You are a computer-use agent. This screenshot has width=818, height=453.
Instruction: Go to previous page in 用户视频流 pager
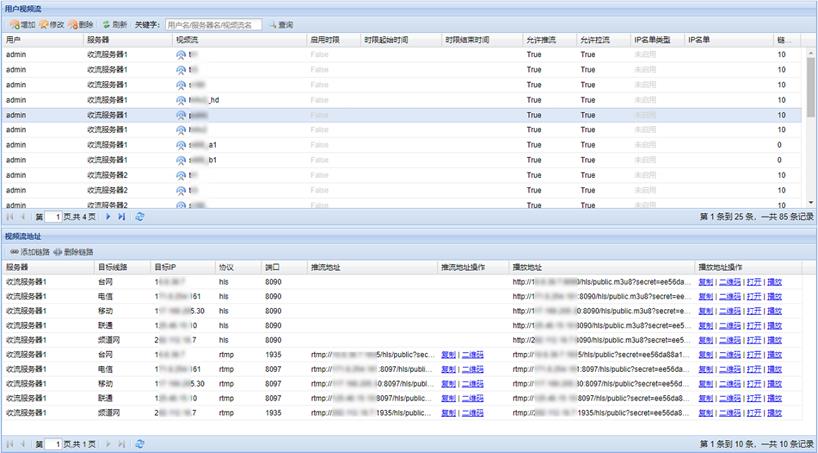[23, 217]
